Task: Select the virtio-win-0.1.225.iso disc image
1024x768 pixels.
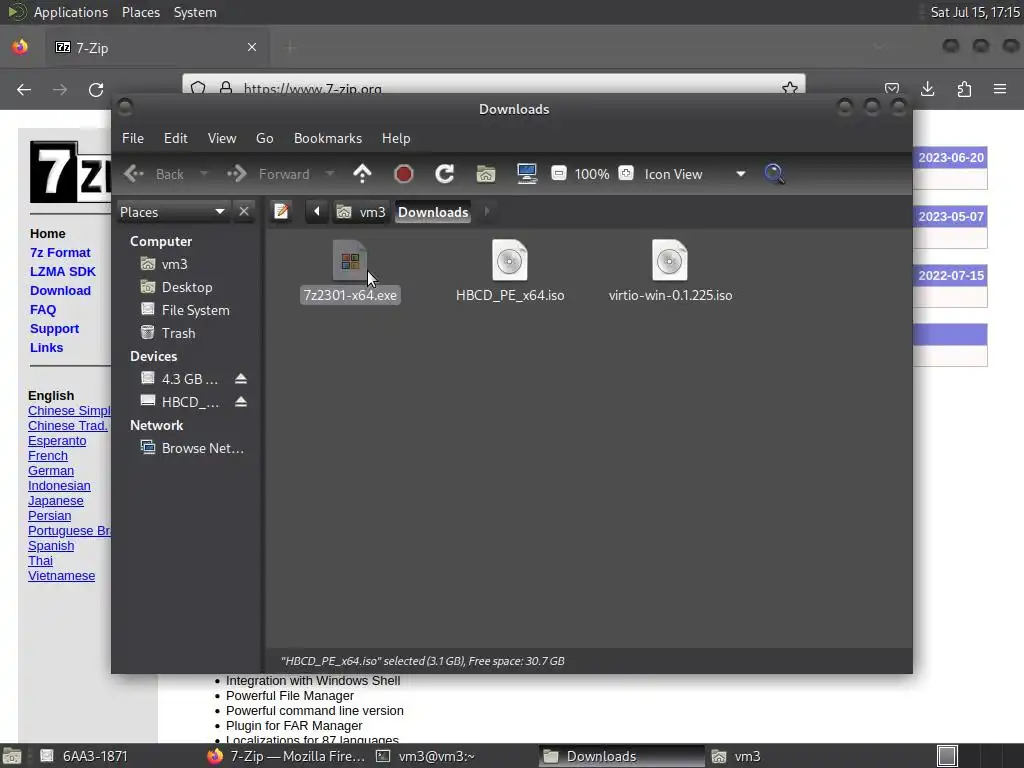Action: [x=669, y=261]
